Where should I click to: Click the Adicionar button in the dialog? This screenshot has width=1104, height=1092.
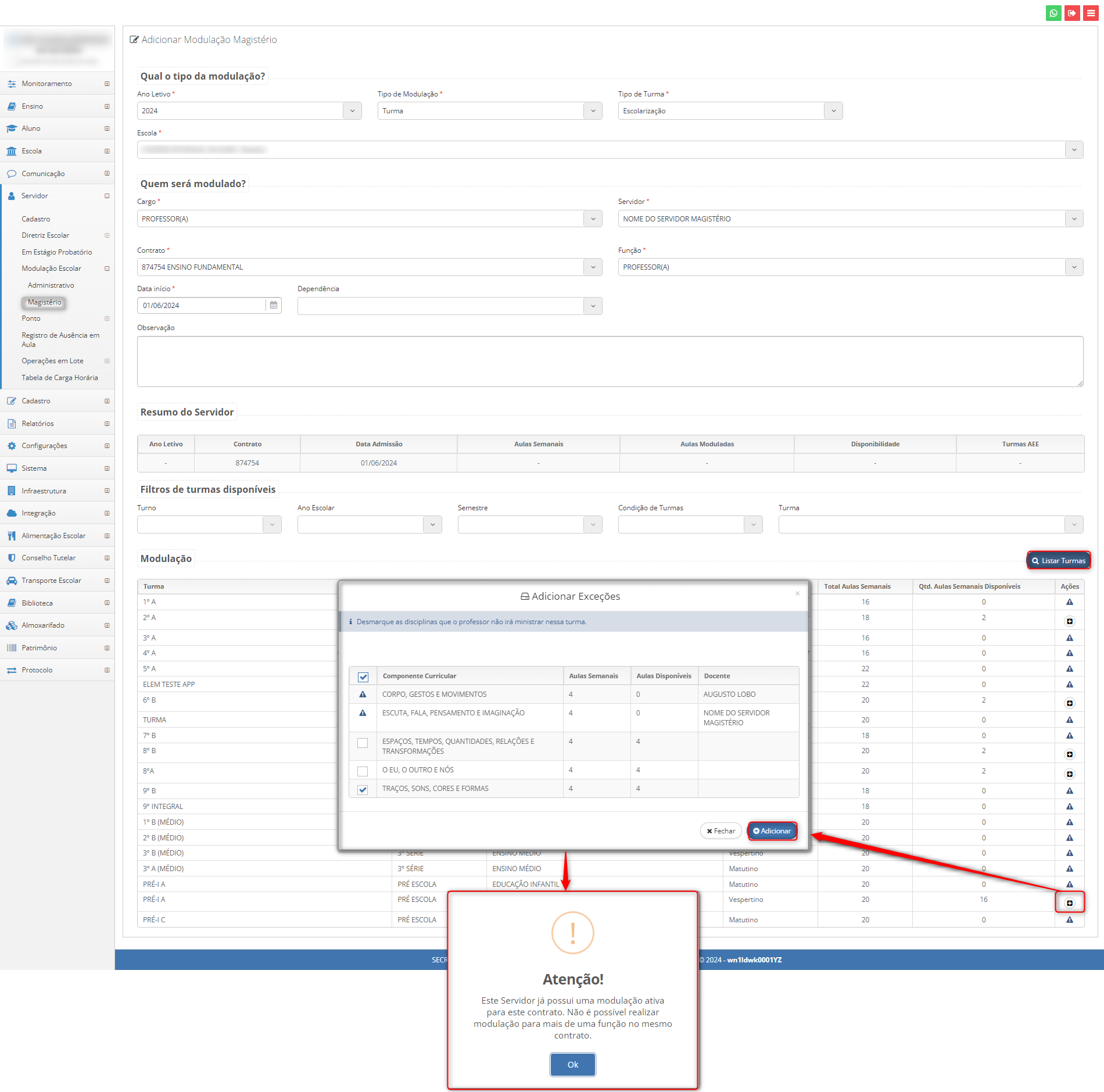pos(772,831)
